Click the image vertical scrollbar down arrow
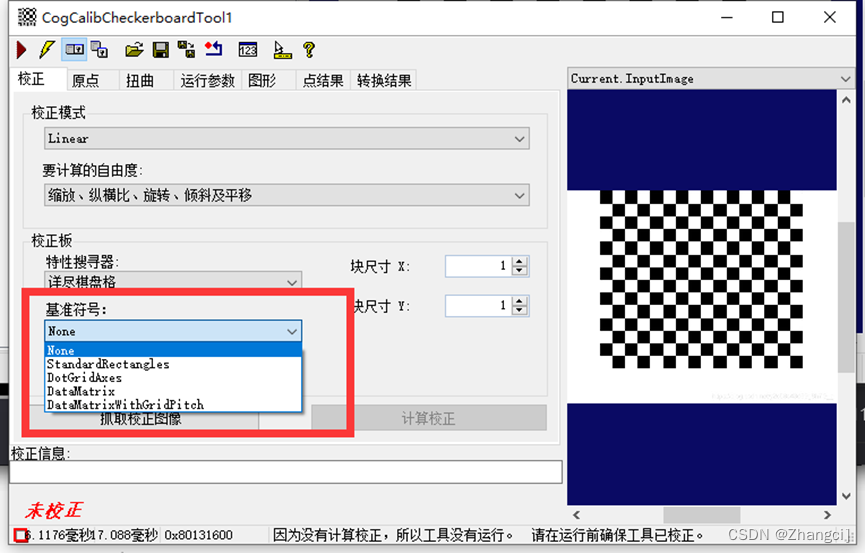This screenshot has height=553, width=865. (x=846, y=496)
